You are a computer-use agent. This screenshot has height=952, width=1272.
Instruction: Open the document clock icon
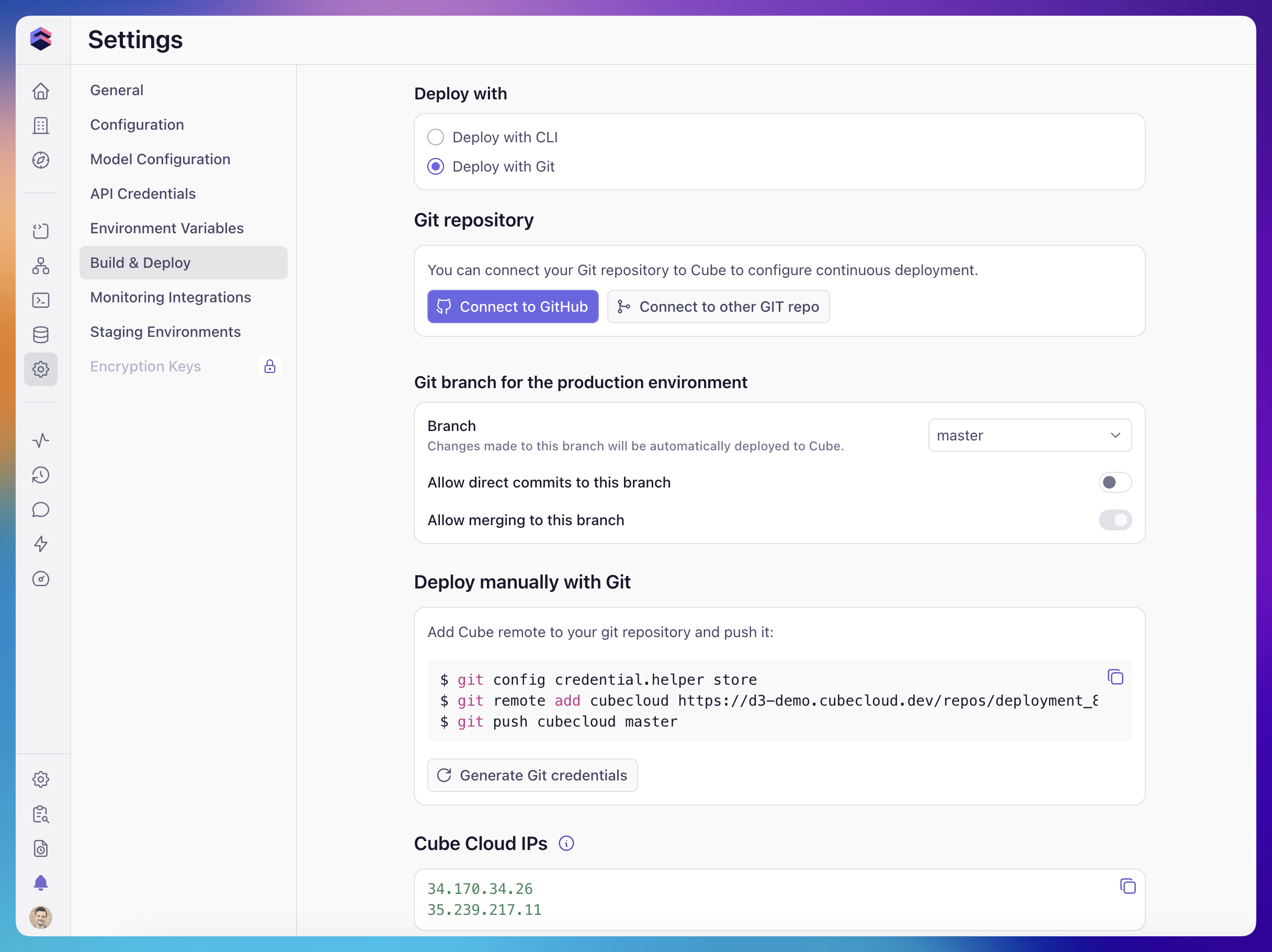tap(41, 848)
